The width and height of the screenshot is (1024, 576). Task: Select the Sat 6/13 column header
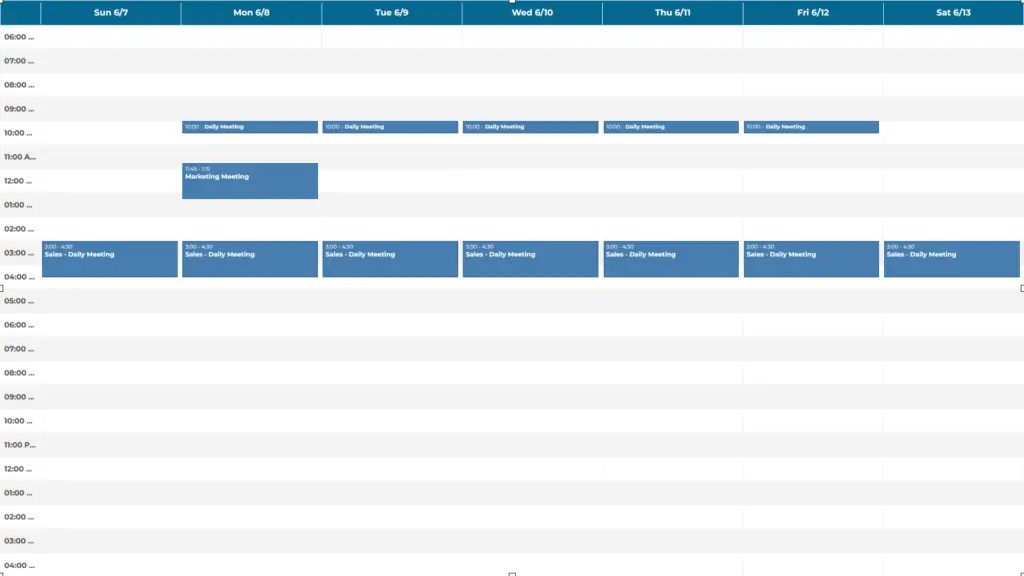coord(953,13)
